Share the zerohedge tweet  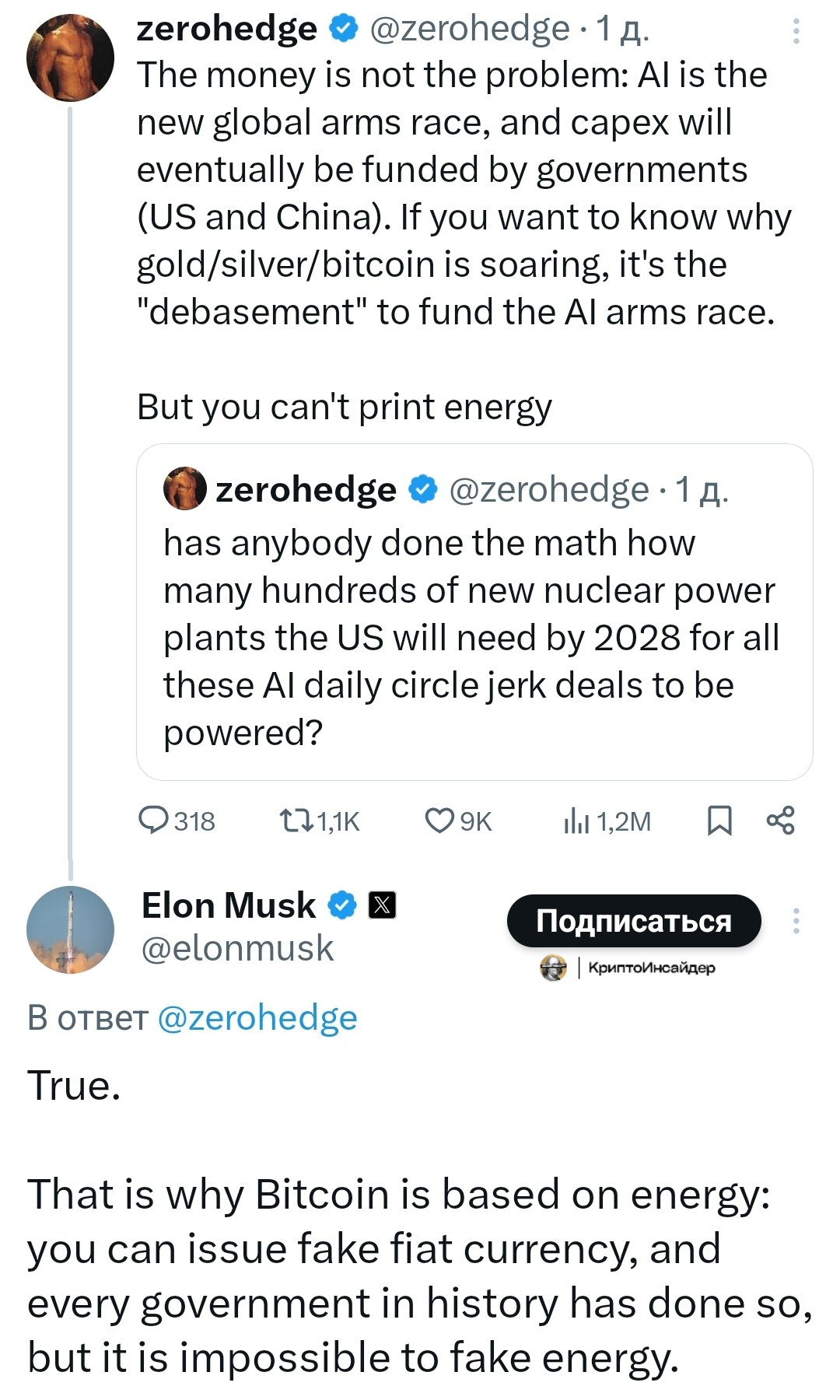point(780,821)
